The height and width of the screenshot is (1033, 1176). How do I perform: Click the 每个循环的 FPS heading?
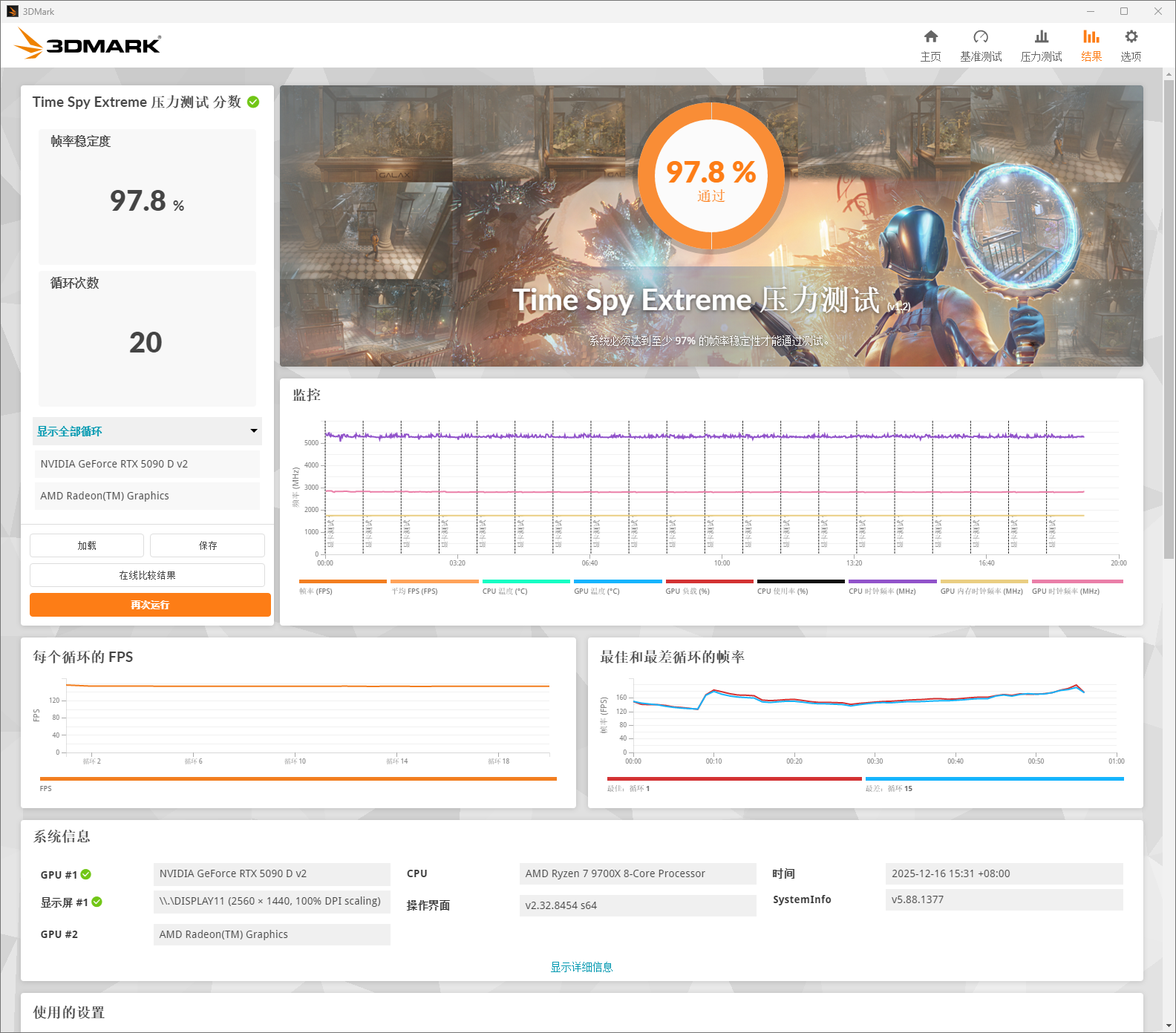[x=83, y=657]
